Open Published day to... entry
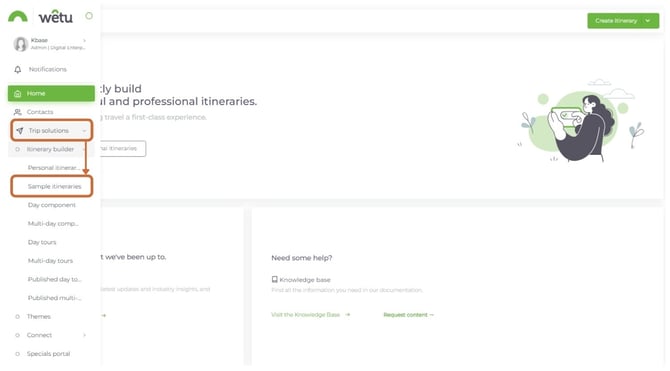Image resolution: width=670 pixels, height=371 pixels. [54, 279]
